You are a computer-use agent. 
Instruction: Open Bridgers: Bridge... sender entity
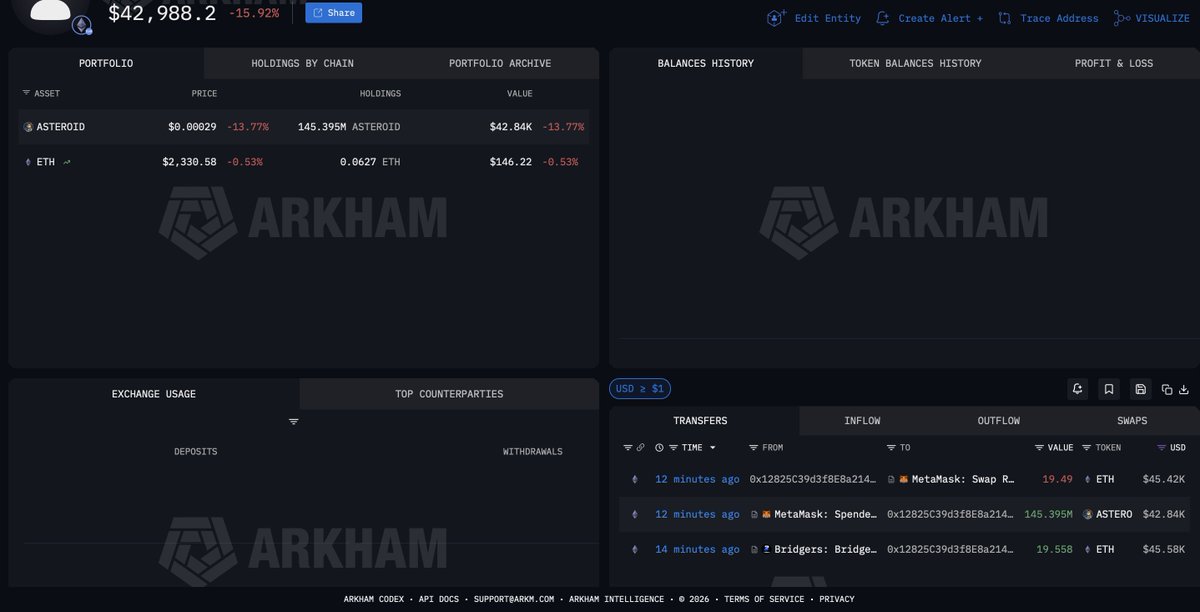[826, 550]
